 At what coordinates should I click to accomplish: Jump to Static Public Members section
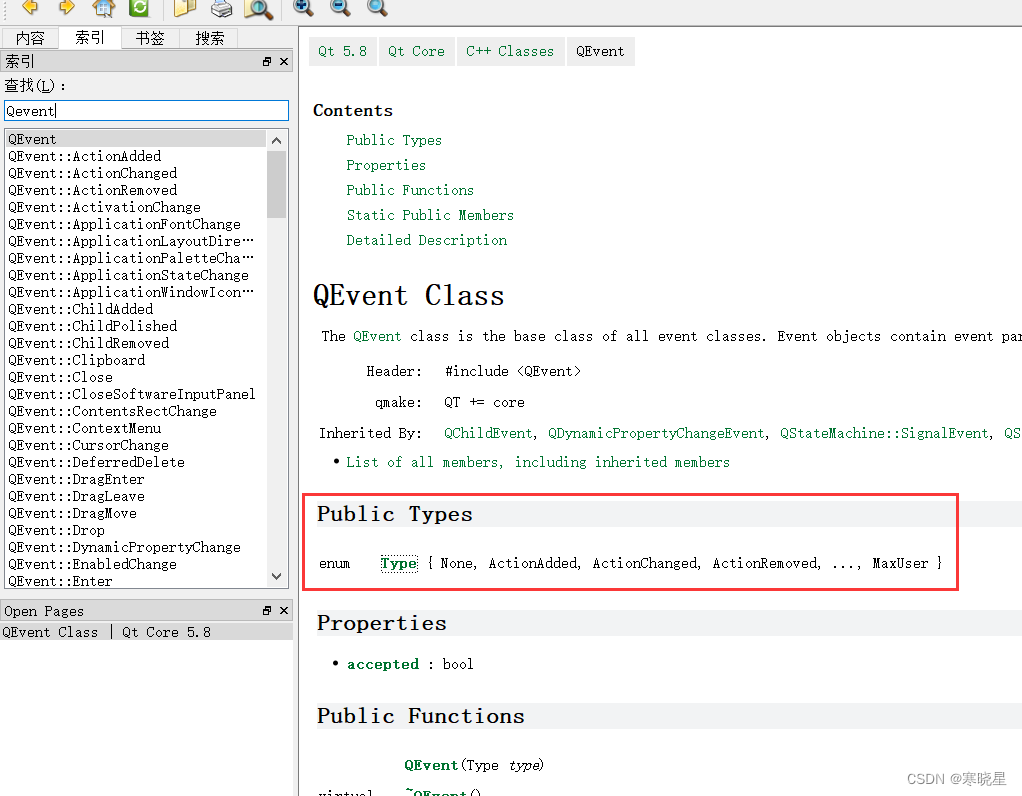[430, 215]
